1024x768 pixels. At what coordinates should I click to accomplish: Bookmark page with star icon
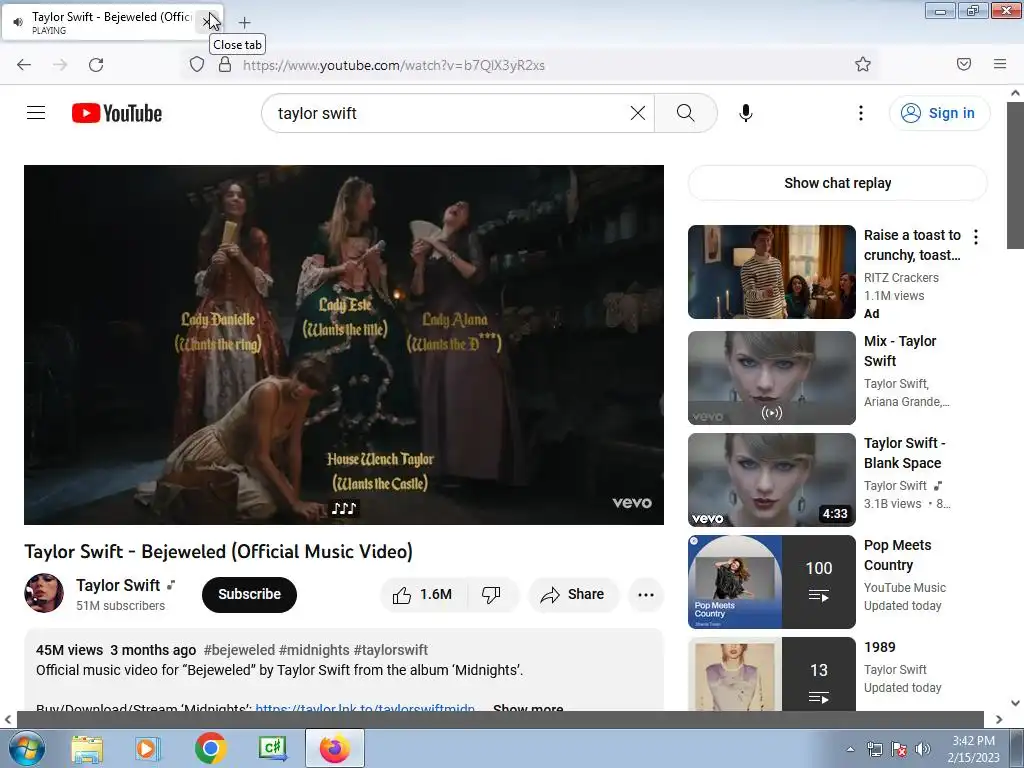[863, 64]
